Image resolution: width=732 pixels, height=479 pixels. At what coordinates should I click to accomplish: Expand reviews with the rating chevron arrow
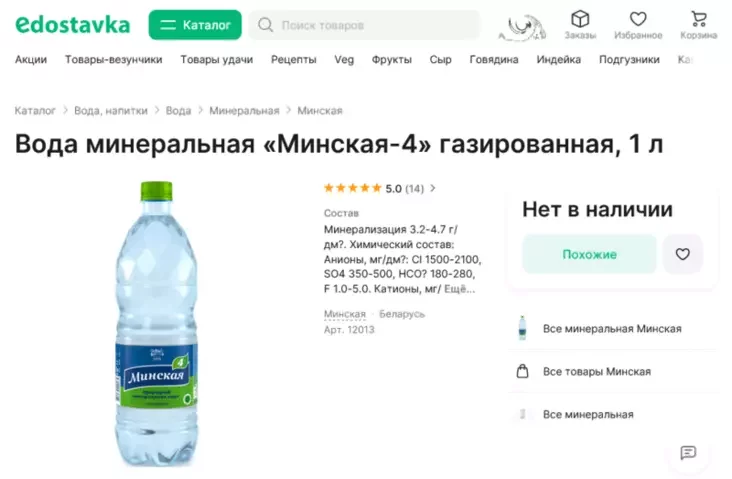[433, 188]
